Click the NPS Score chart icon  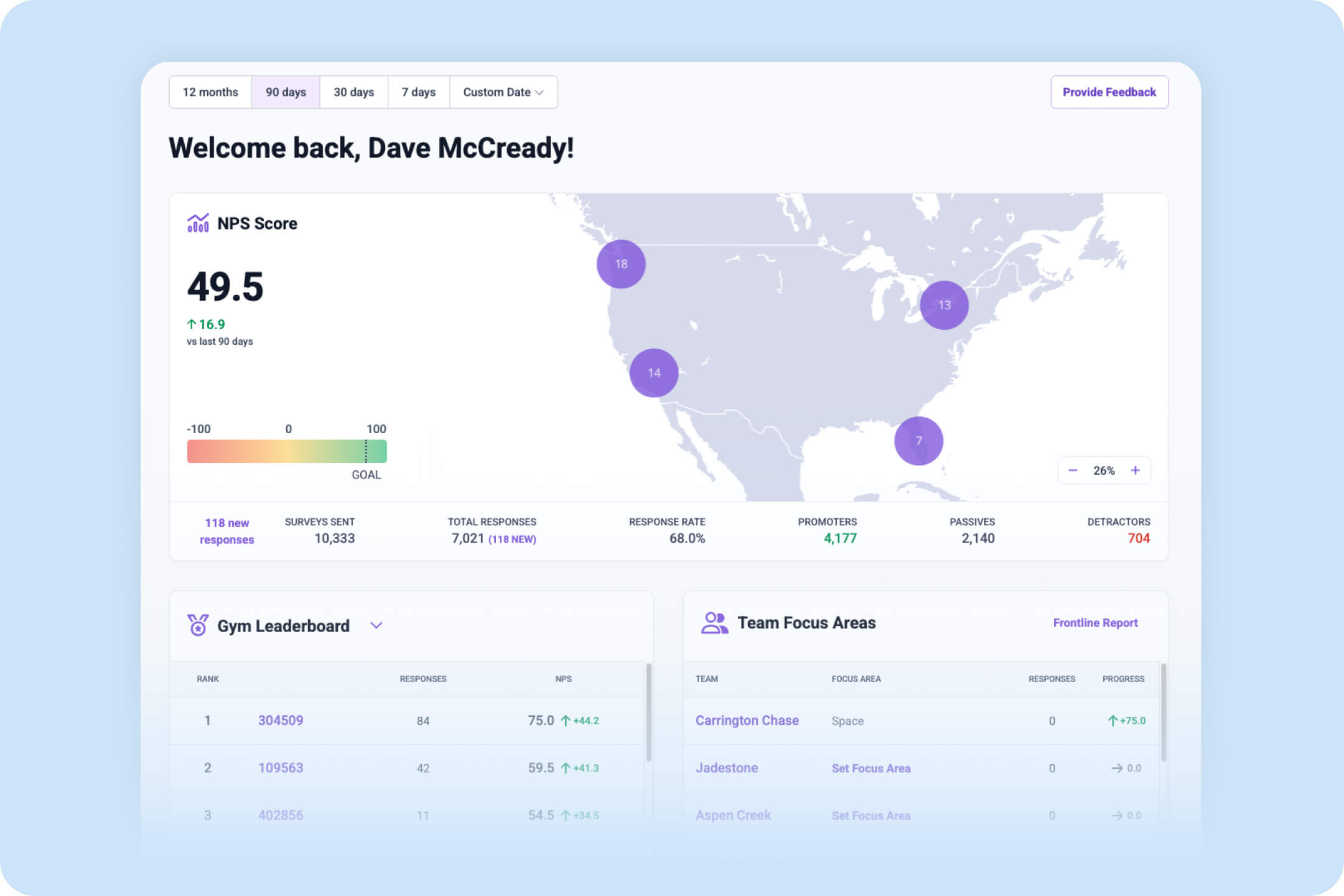pos(198,223)
